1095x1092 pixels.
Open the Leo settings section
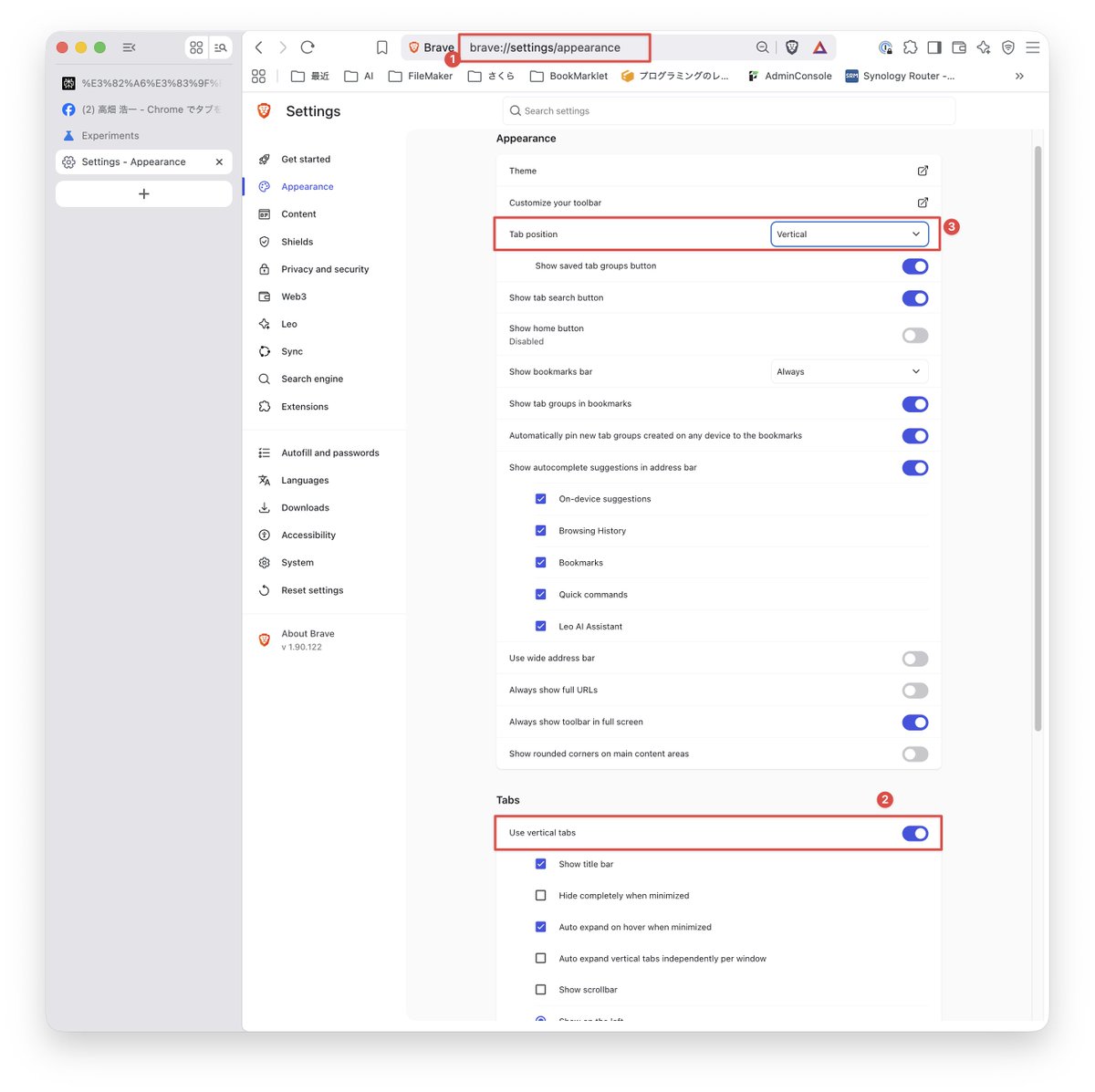[x=289, y=324]
